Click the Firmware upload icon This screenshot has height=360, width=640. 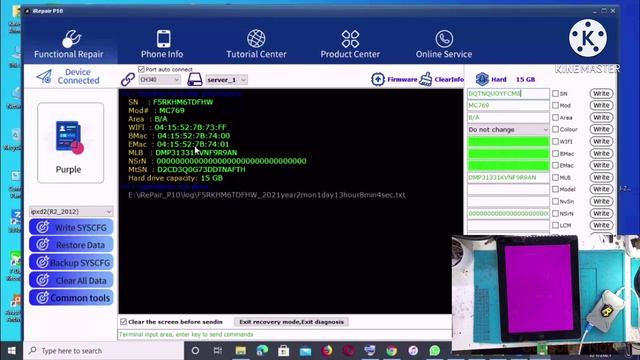click(378, 79)
